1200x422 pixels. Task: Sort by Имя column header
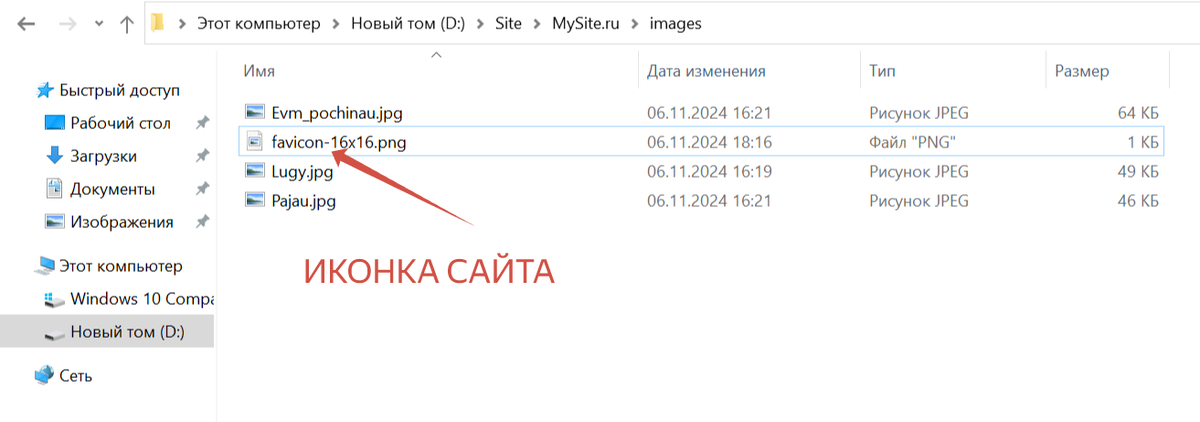pos(259,72)
